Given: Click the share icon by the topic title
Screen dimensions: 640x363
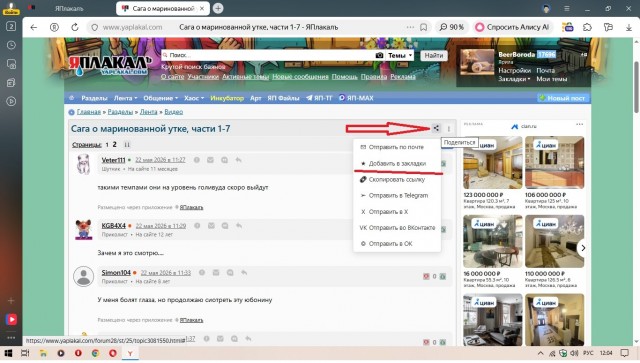Looking at the screenshot, I should (x=436, y=128).
